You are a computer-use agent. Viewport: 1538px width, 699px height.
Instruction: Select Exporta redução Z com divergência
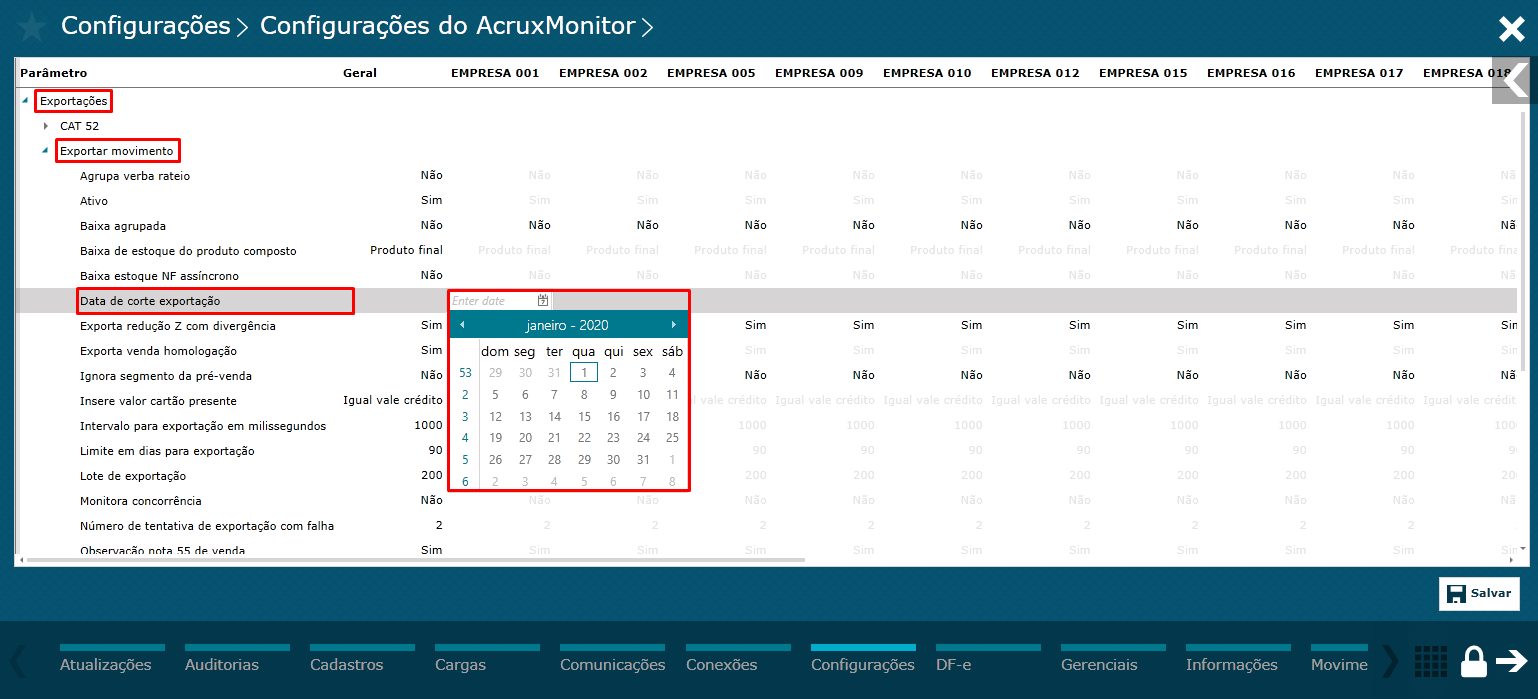[178, 326]
